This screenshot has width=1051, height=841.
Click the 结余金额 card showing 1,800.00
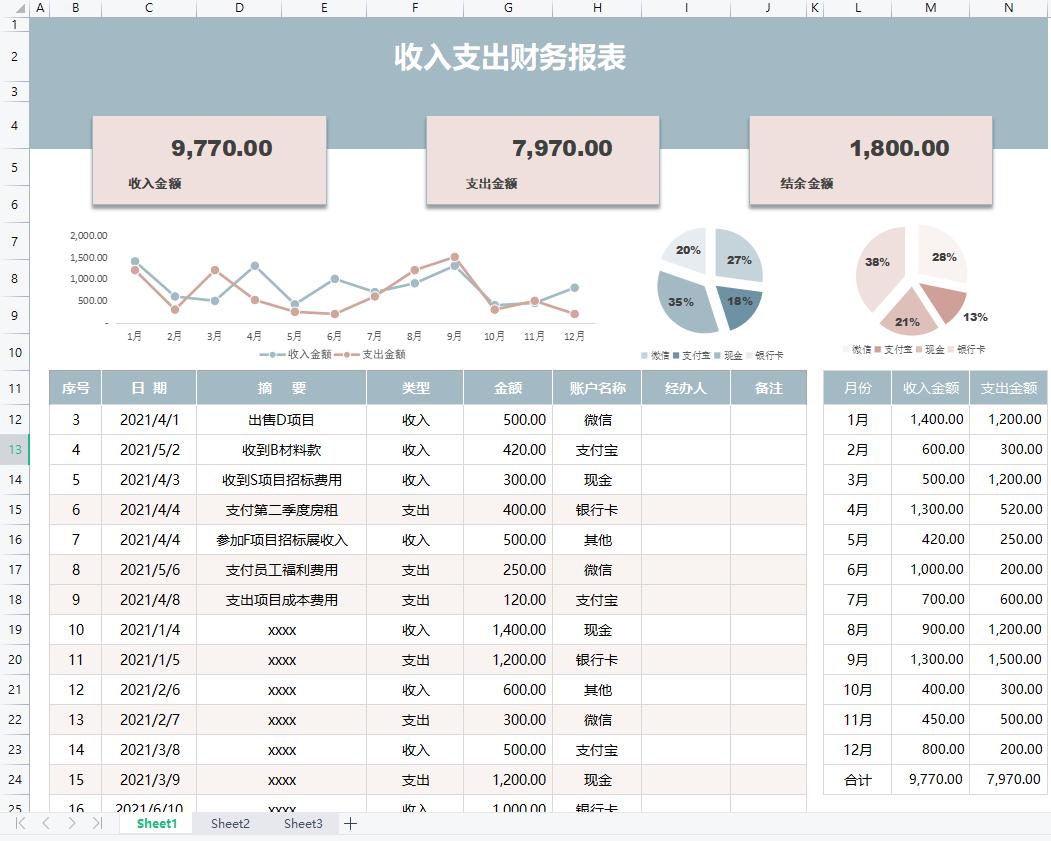pos(871,160)
